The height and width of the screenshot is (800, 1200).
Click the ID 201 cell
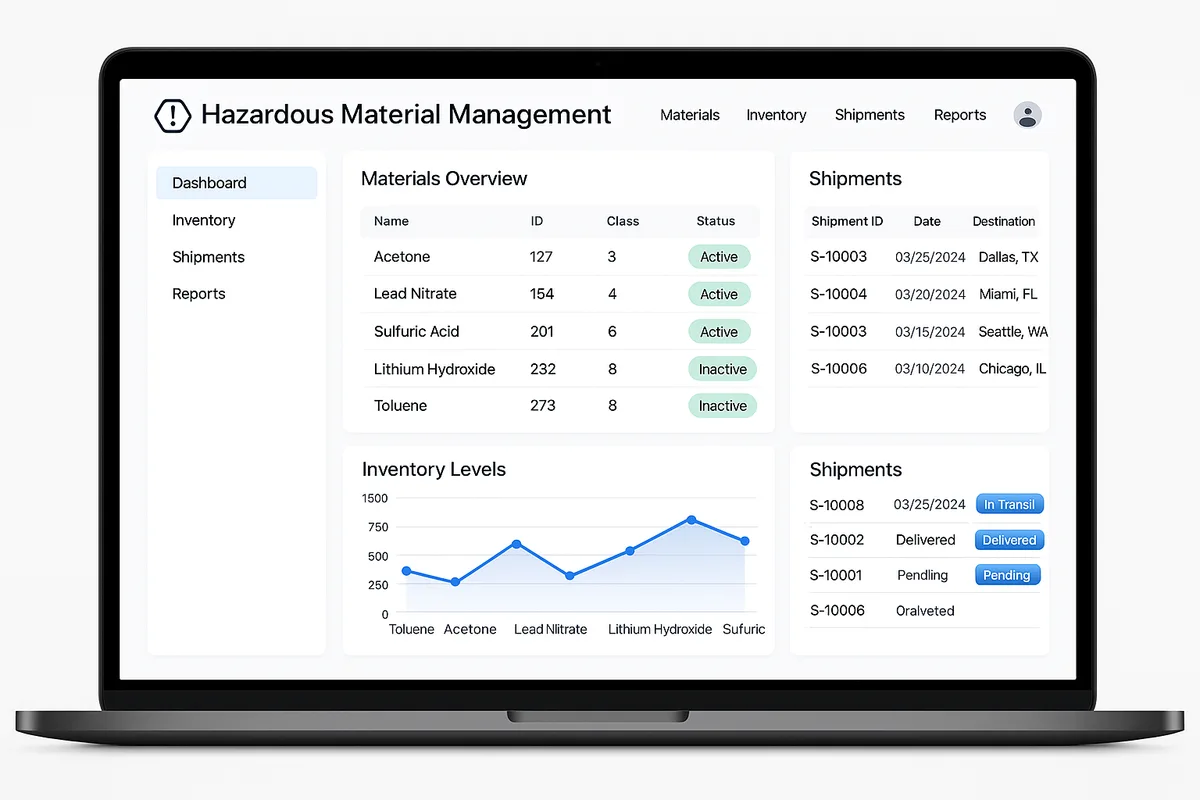542,332
